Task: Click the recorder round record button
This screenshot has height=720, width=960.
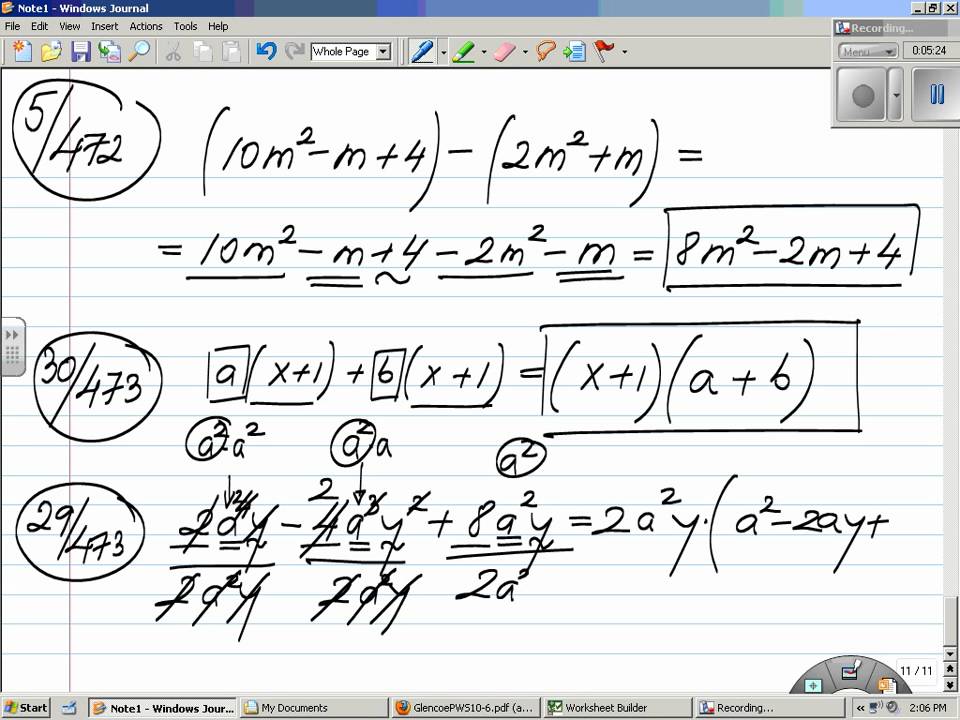Action: point(862,95)
